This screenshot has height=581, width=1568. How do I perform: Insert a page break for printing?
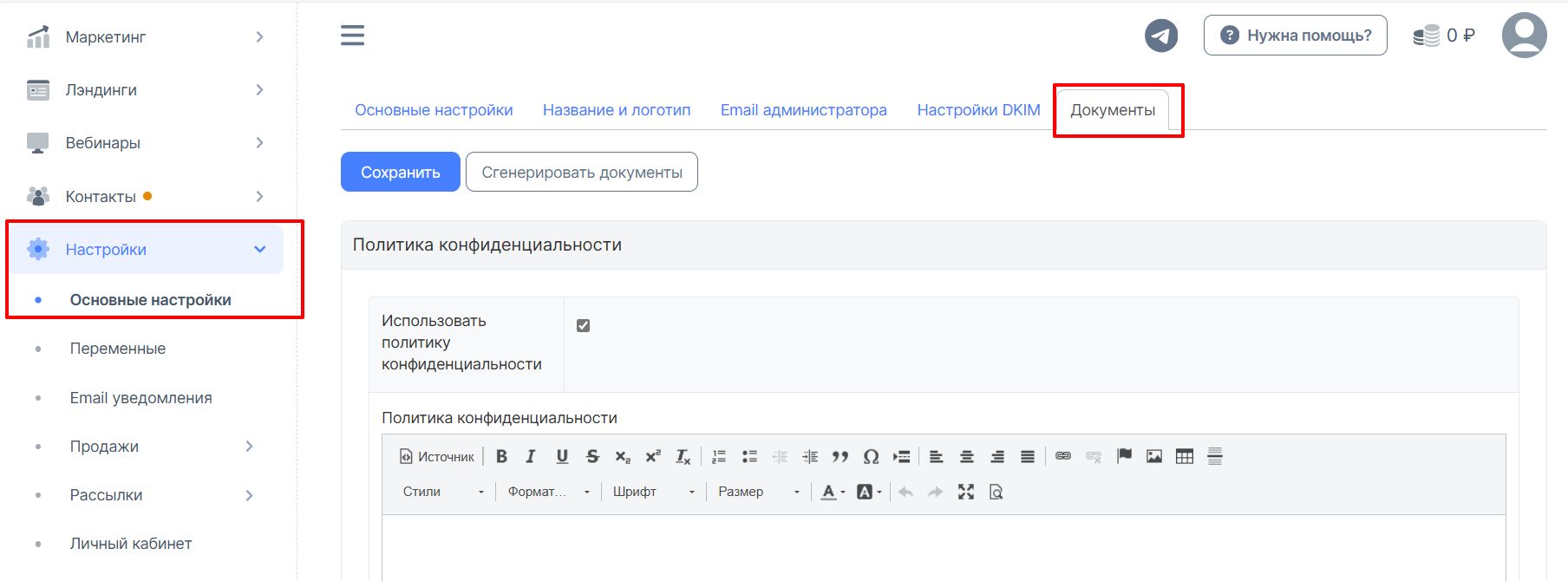click(901, 456)
